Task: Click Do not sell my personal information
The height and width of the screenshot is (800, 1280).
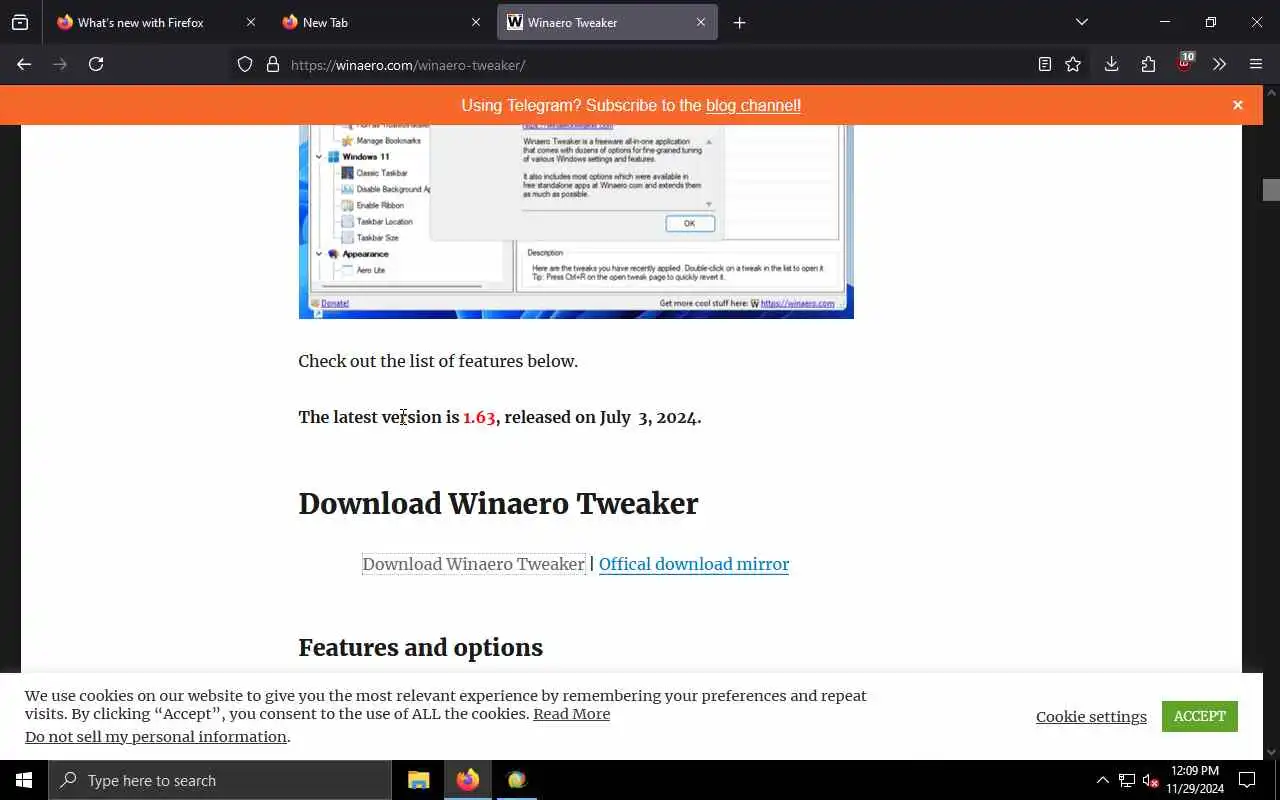Action: (x=156, y=737)
